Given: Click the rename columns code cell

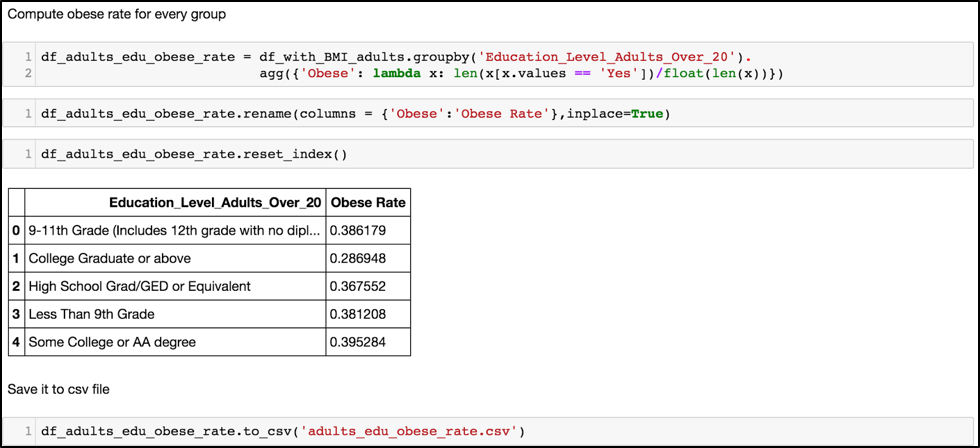Looking at the screenshot, I should 488,115.
